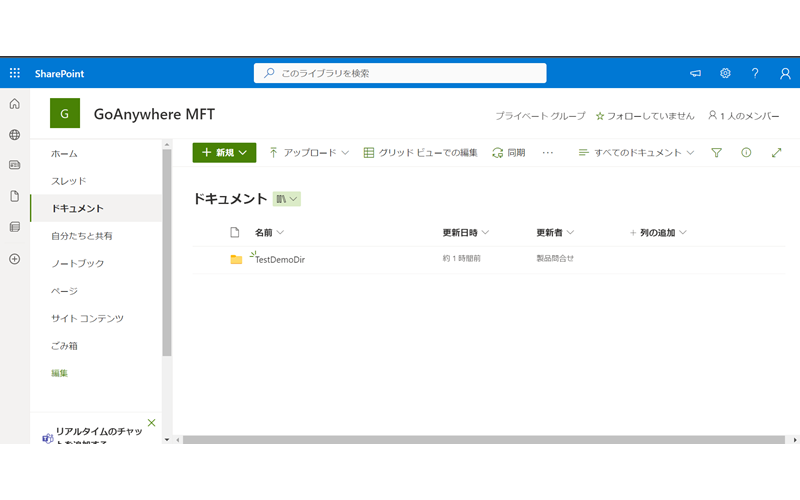Open the TestDemoDir folder name

pyautogui.click(x=280, y=260)
